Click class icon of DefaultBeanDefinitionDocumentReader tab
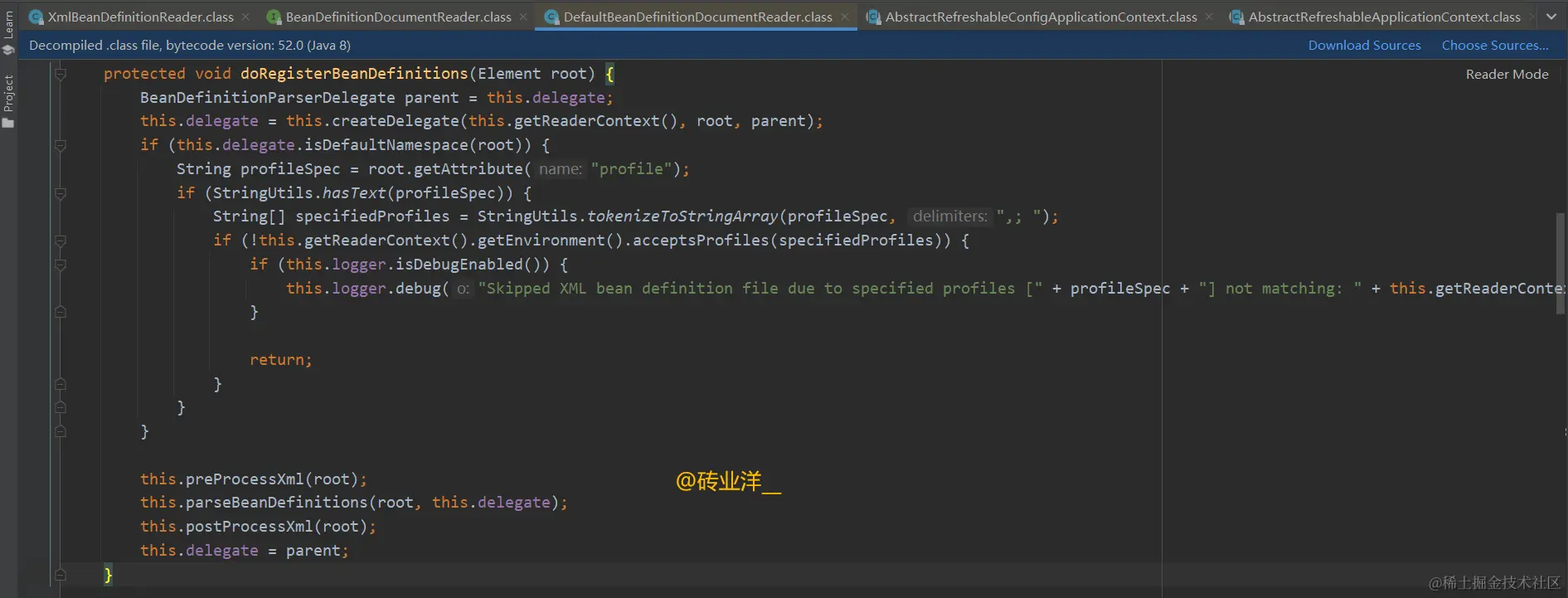Screen dimensions: 1568x598 click(x=552, y=17)
